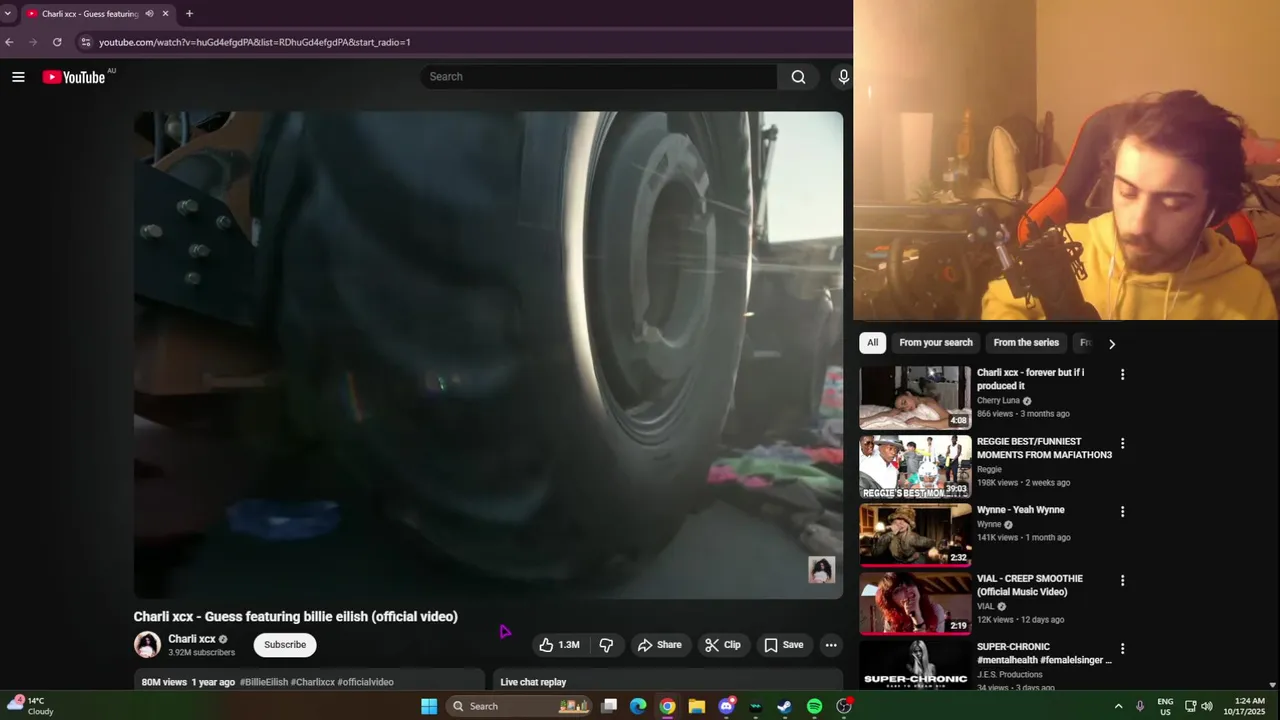The height and width of the screenshot is (720, 1280).
Task: Open ENG US language switcher
Action: [x=1165, y=706]
